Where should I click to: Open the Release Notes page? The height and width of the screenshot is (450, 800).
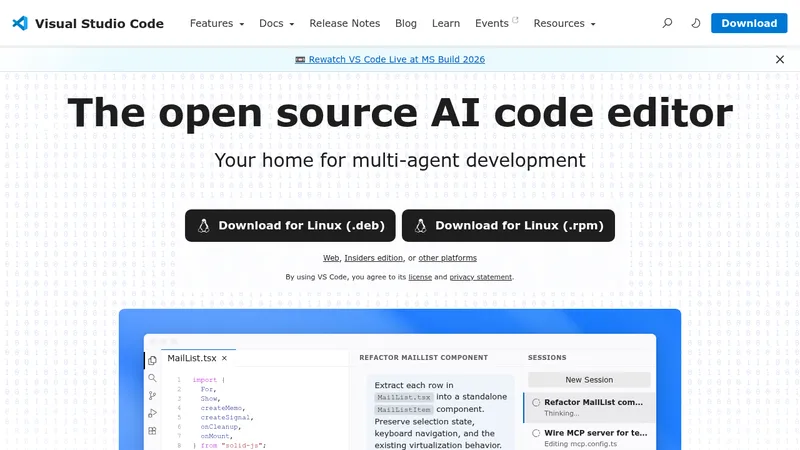[344, 23]
